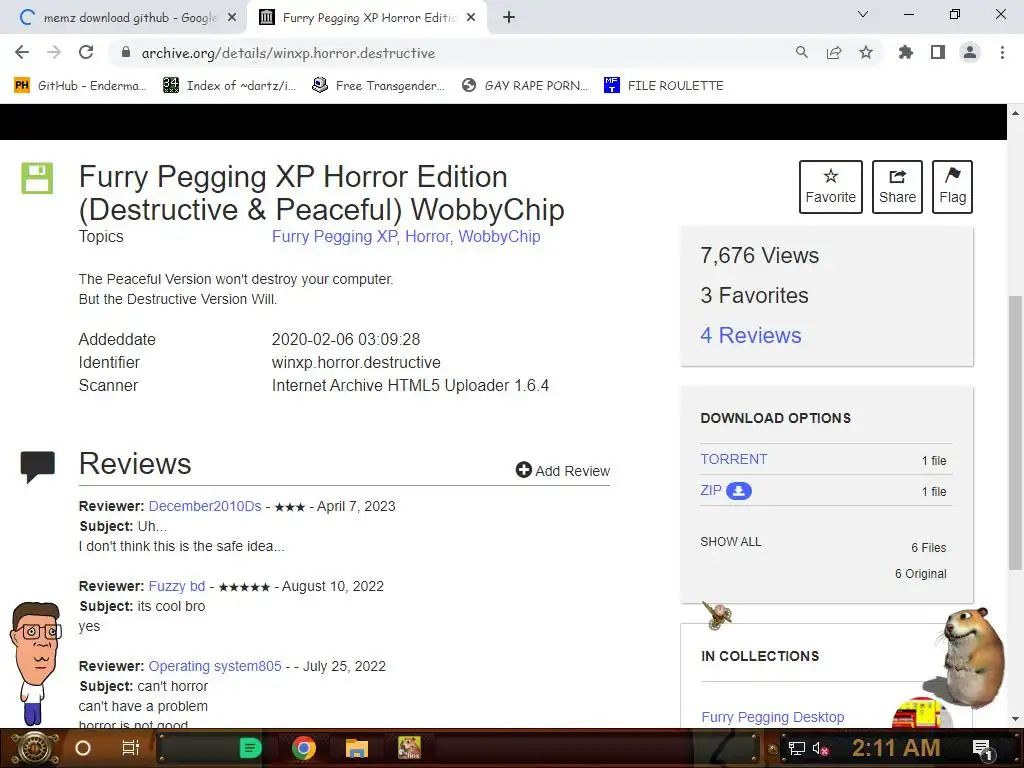The height and width of the screenshot is (768, 1024).
Task: Open the FILE ROULETTE bookmark
Action: point(664,86)
